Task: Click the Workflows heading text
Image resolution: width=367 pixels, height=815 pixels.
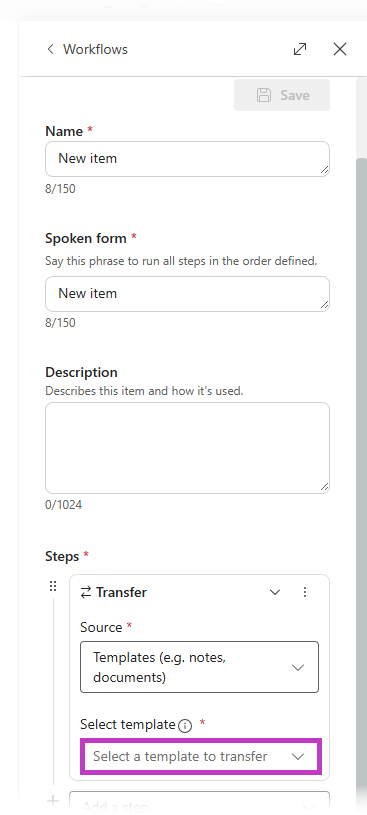Action: coord(96,49)
